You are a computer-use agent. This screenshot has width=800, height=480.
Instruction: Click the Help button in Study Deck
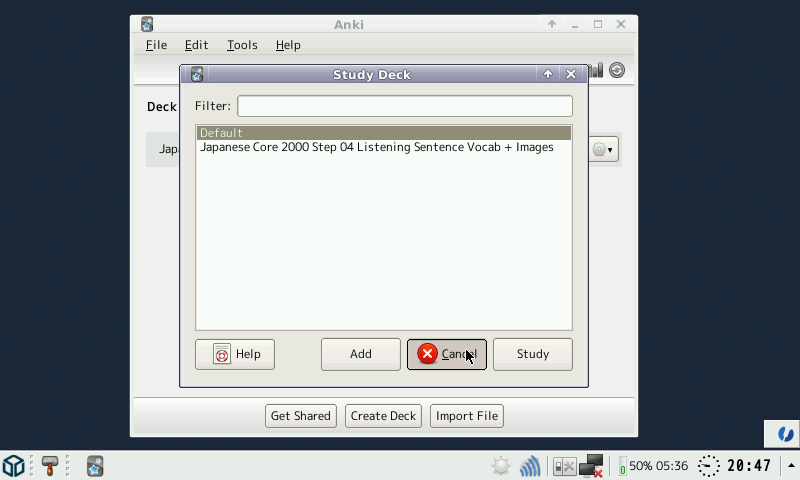tap(235, 354)
